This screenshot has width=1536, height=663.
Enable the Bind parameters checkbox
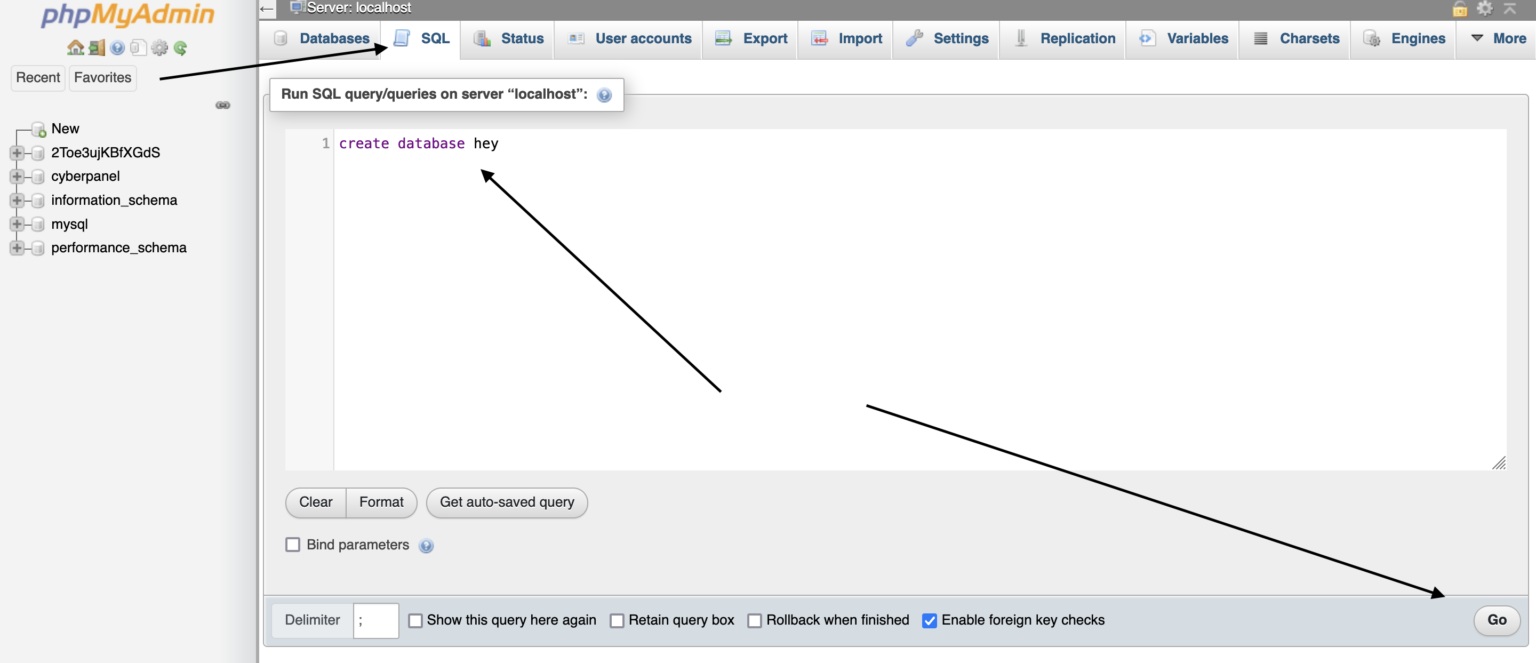[x=293, y=545]
